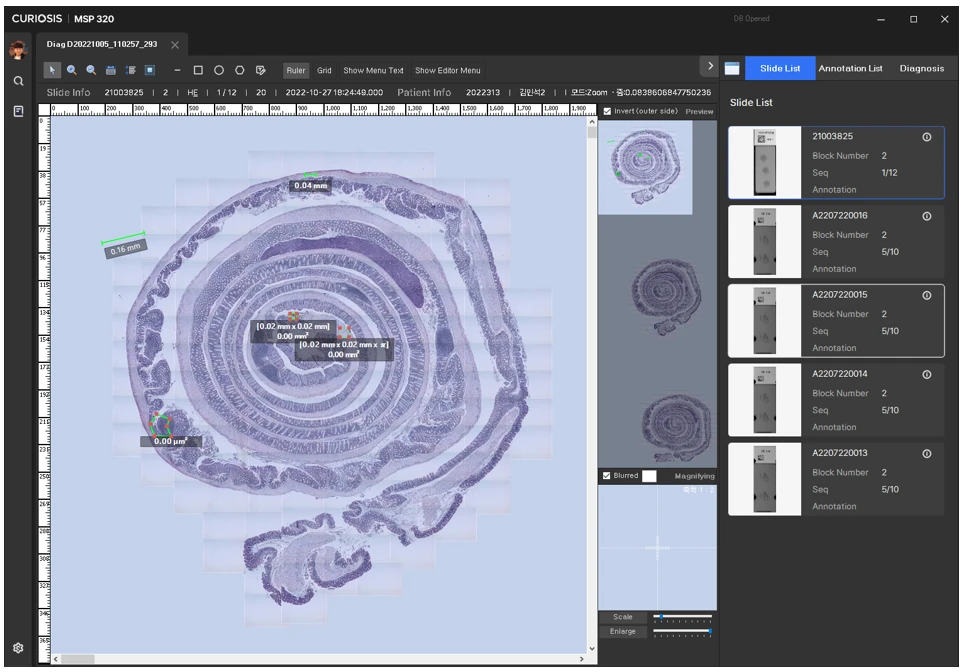This screenshot has height=672, width=964.
Task: Select slide thumbnail A2207220014
Action: coord(765,400)
